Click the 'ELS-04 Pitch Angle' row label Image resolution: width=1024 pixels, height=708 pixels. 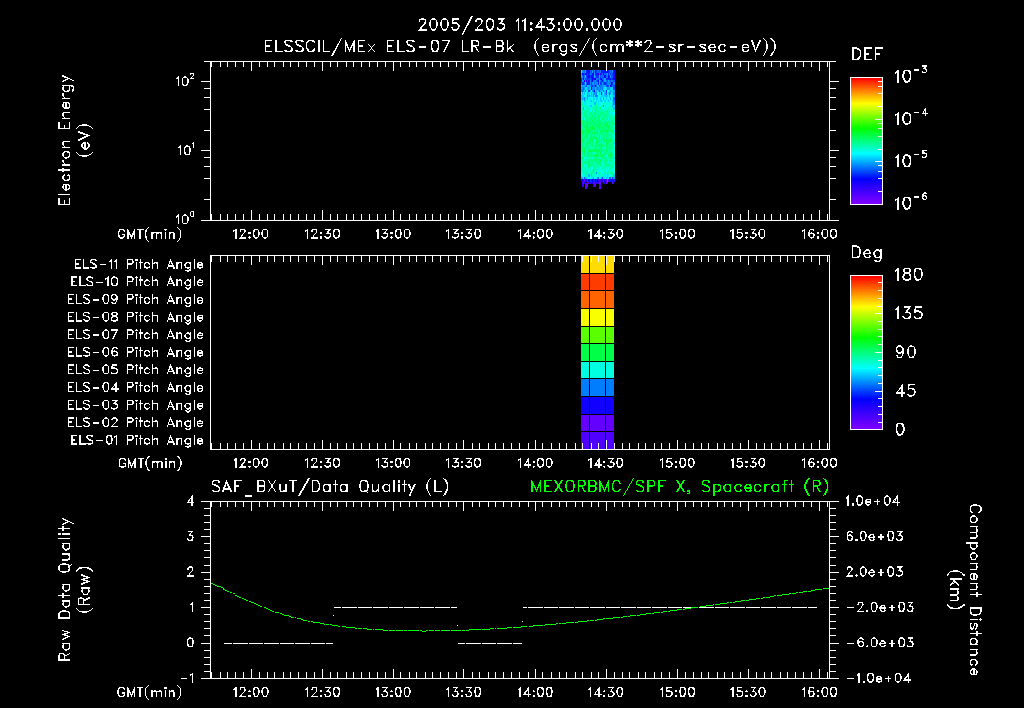coord(136,387)
